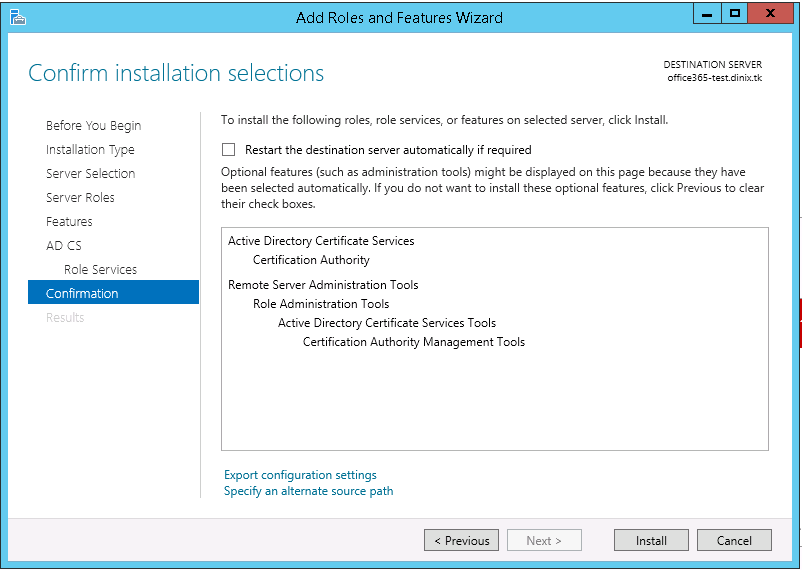Minimize the wizard window
802x570 pixels.
click(707, 14)
